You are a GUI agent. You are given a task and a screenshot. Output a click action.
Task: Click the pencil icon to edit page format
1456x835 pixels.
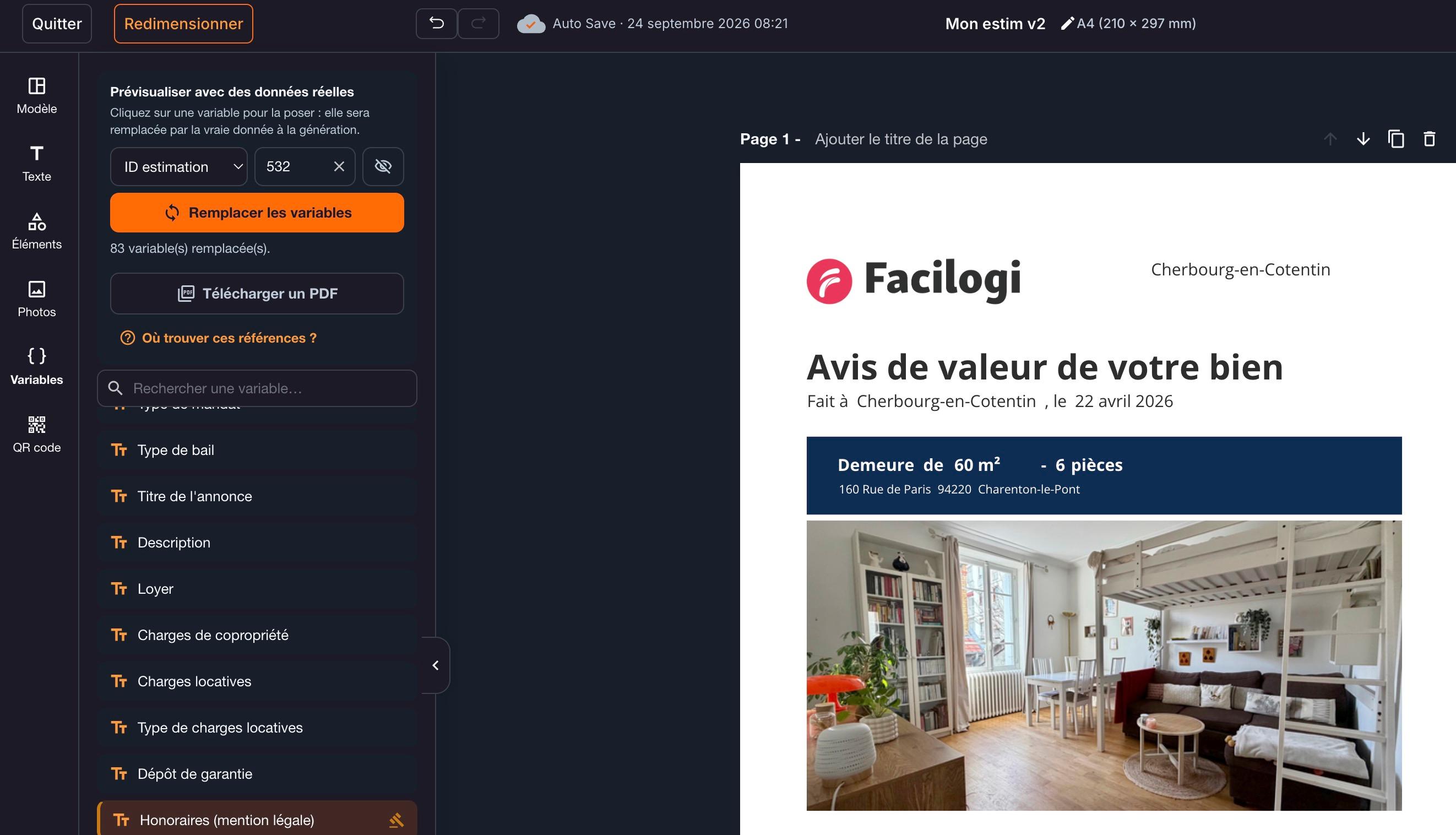coord(1067,24)
